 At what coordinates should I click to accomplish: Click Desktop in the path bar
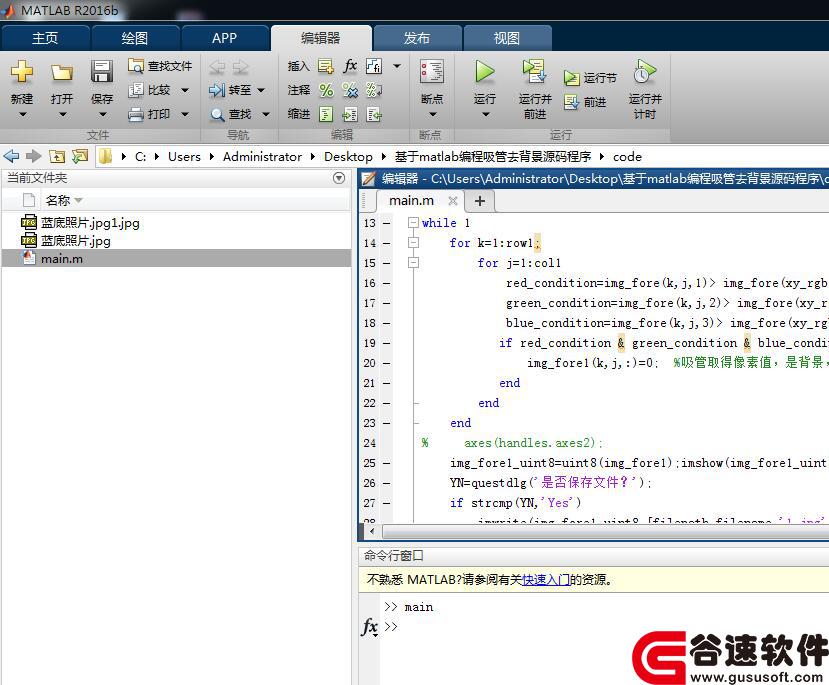[x=348, y=157]
